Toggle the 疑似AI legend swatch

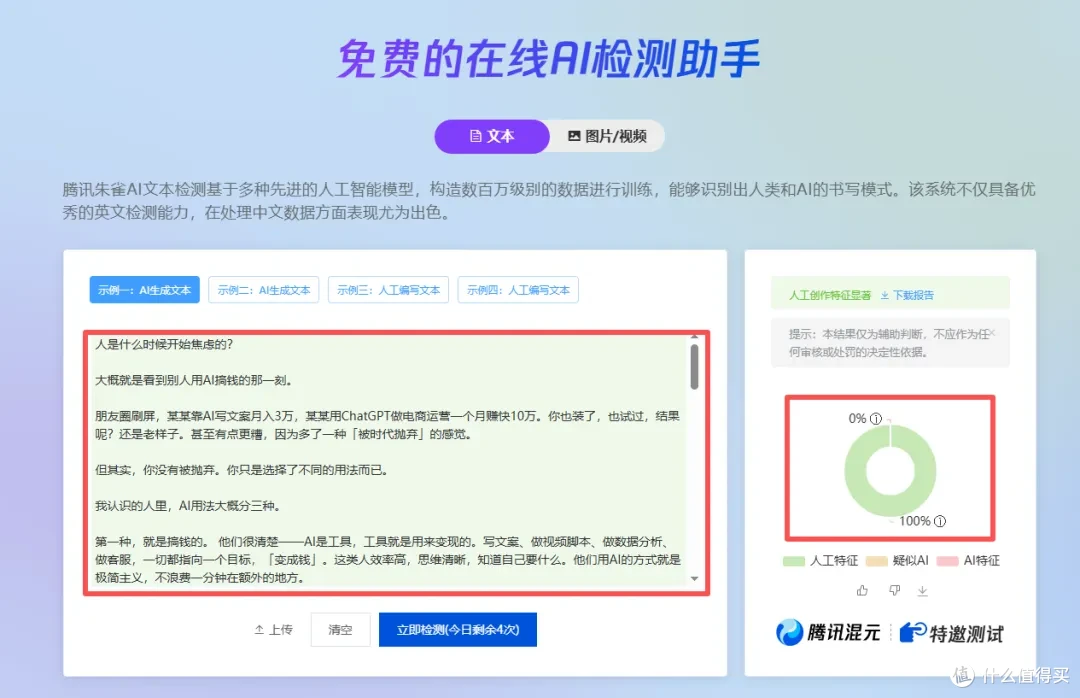click(x=876, y=561)
